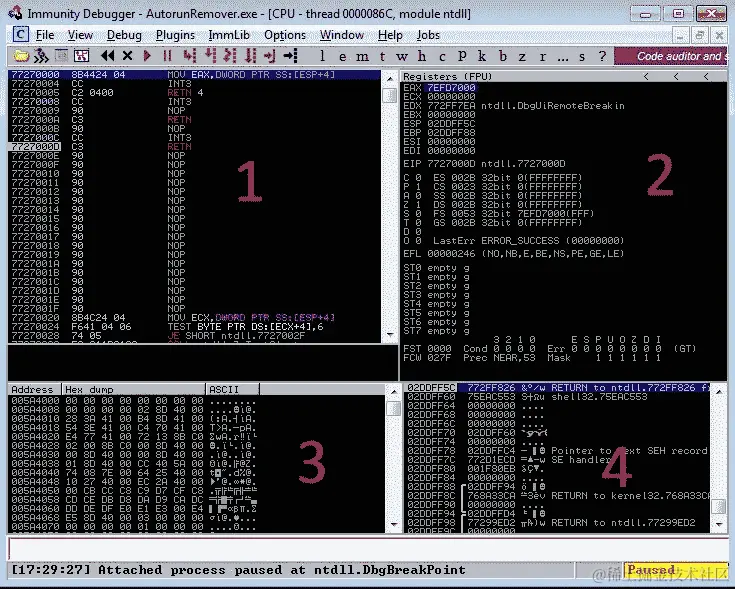
Task: Click the Trace over icon
Action: (x=251, y=56)
